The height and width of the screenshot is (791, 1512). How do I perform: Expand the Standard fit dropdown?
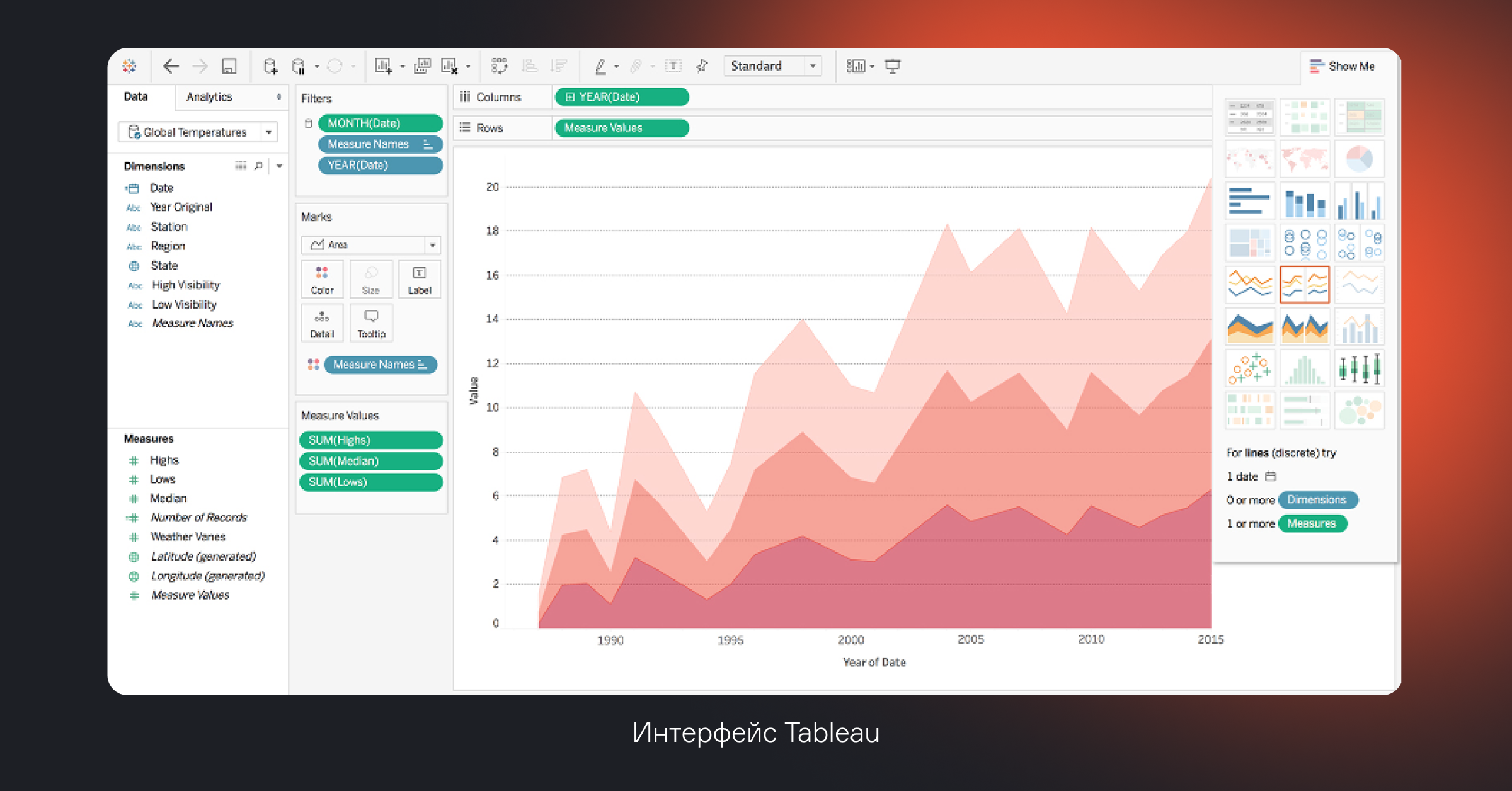[813, 66]
